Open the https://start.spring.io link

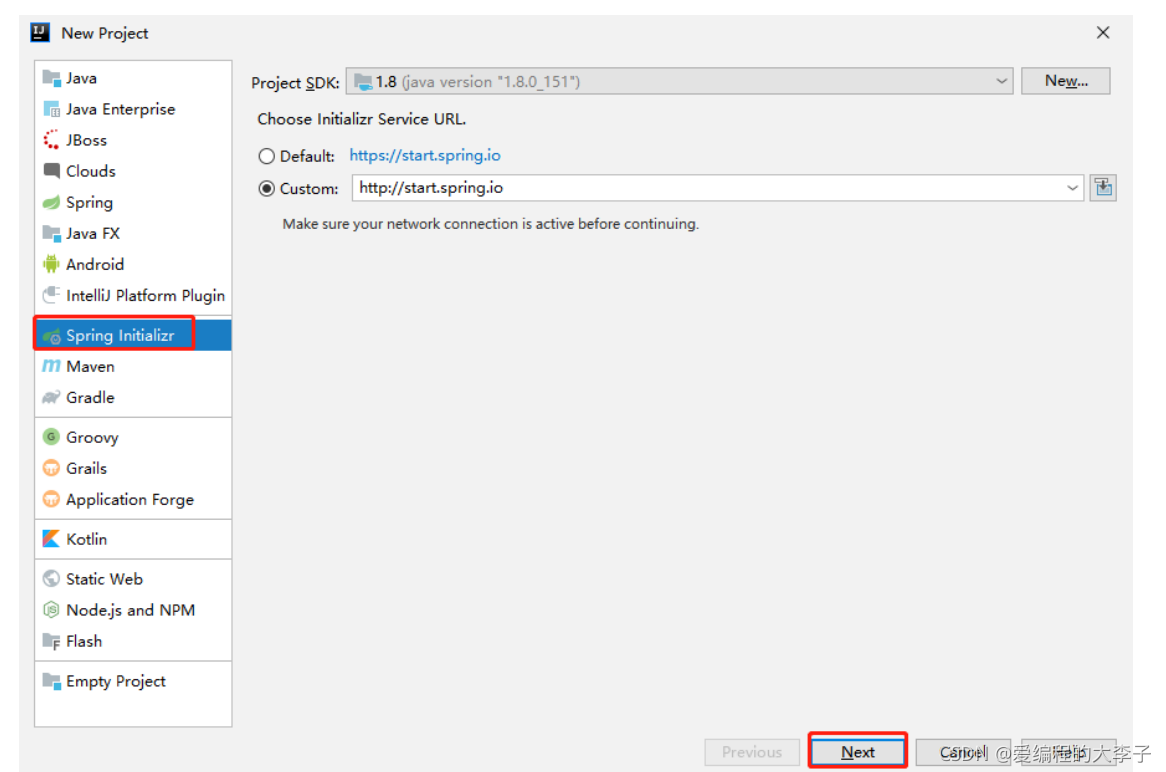[425, 155]
